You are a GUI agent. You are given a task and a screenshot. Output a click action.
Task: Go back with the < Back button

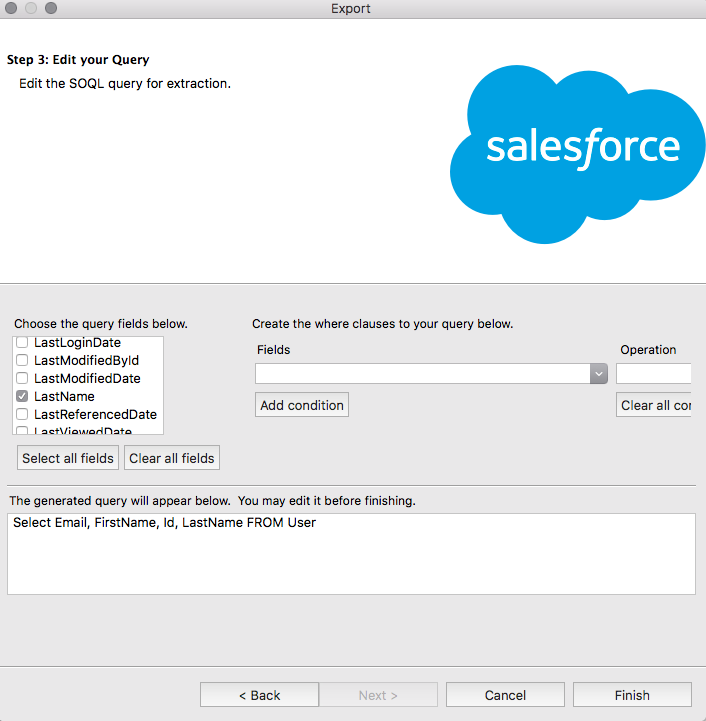tap(259, 695)
